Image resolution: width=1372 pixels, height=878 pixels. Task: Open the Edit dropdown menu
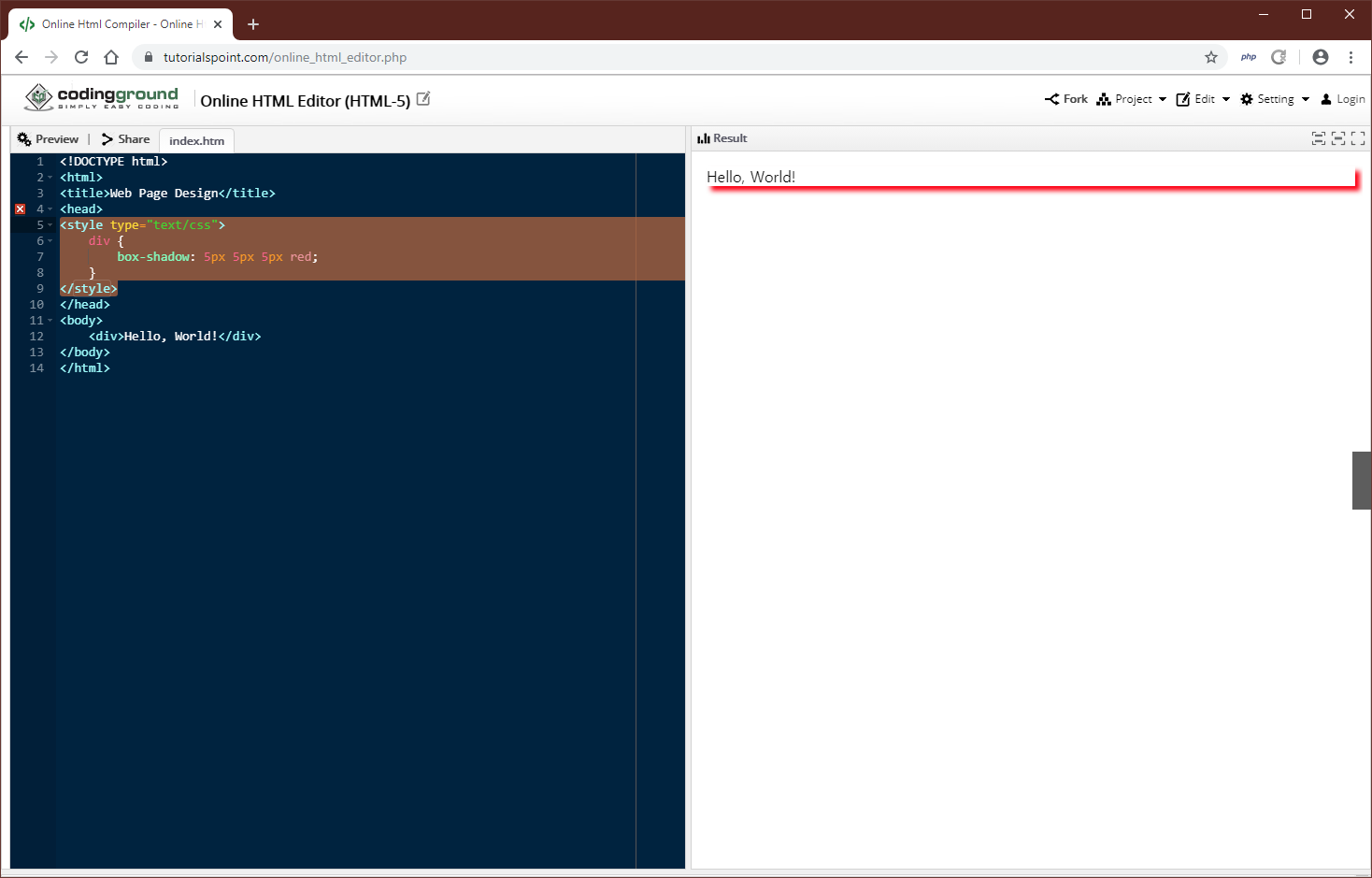[x=1203, y=99]
